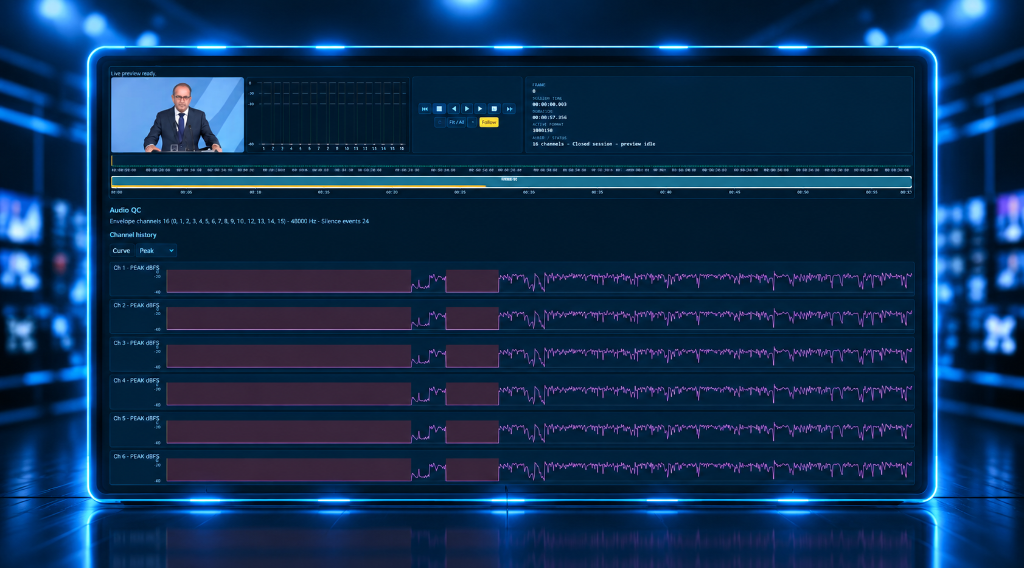Click the 'Channel history' heading
The image size is (1024, 568).
tap(133, 235)
